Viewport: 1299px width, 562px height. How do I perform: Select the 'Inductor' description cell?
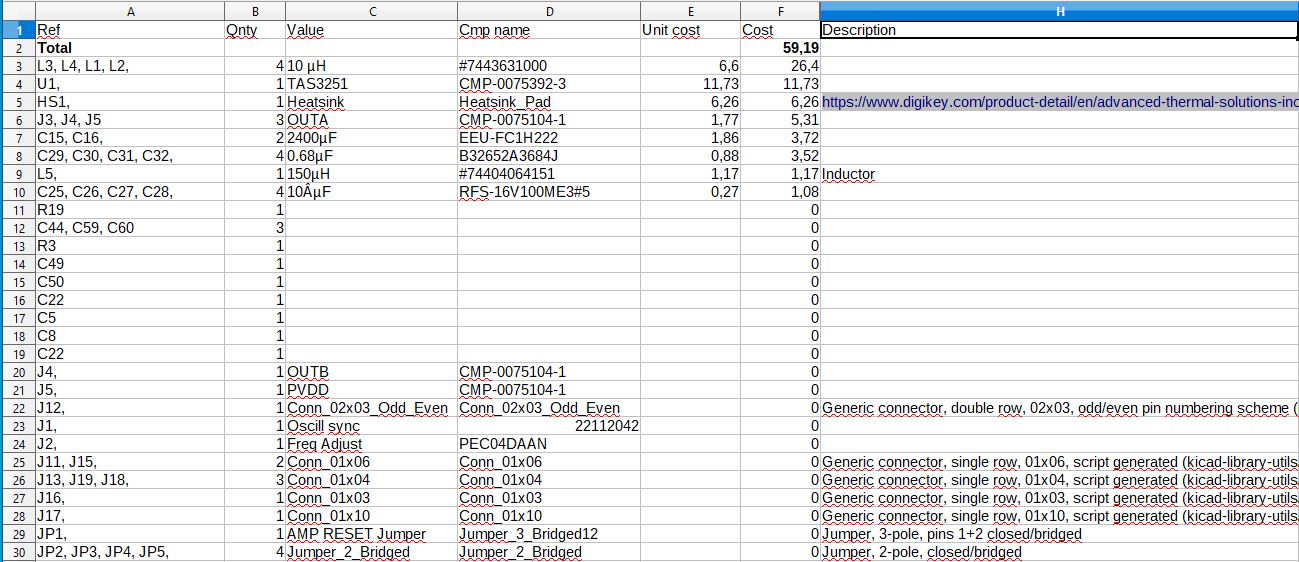click(x=1060, y=174)
